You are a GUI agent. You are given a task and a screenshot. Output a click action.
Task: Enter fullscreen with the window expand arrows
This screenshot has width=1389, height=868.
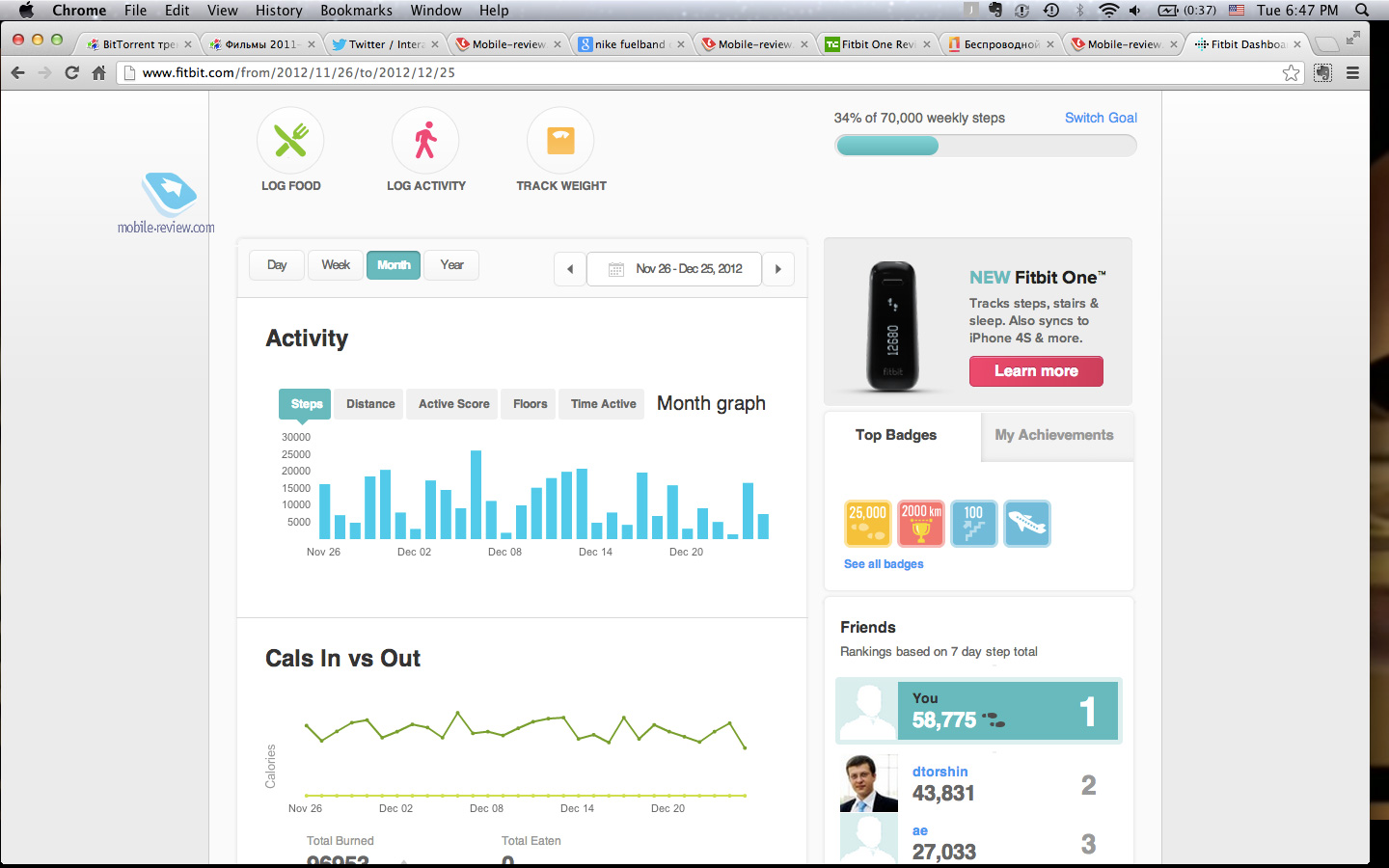tap(1352, 38)
